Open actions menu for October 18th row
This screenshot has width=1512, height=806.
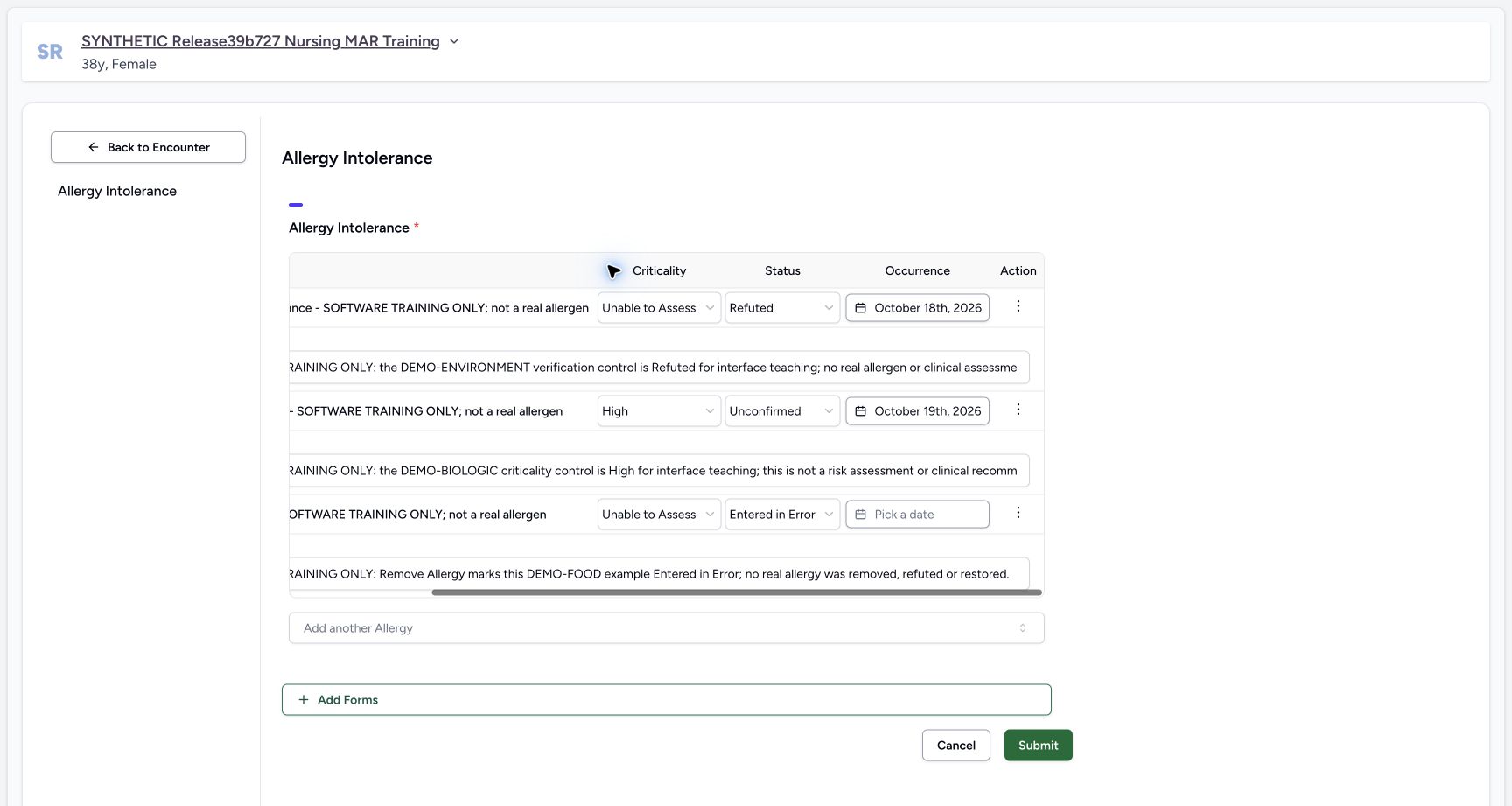point(1018,307)
